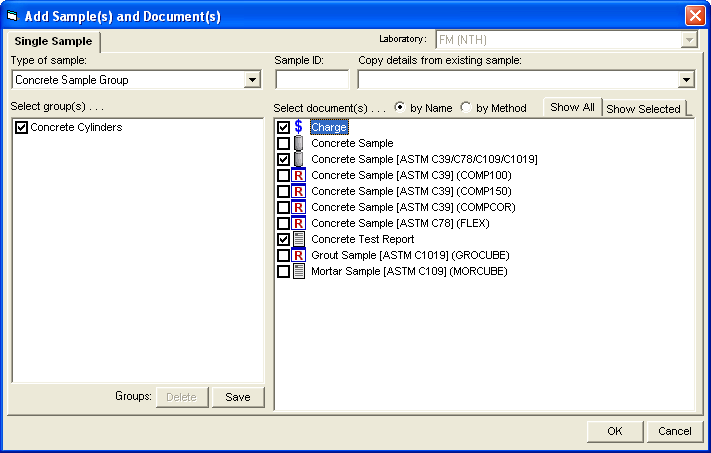Expand Copy details from existing sample dropdown
711x453 pixels.
pyautogui.click(x=686, y=80)
